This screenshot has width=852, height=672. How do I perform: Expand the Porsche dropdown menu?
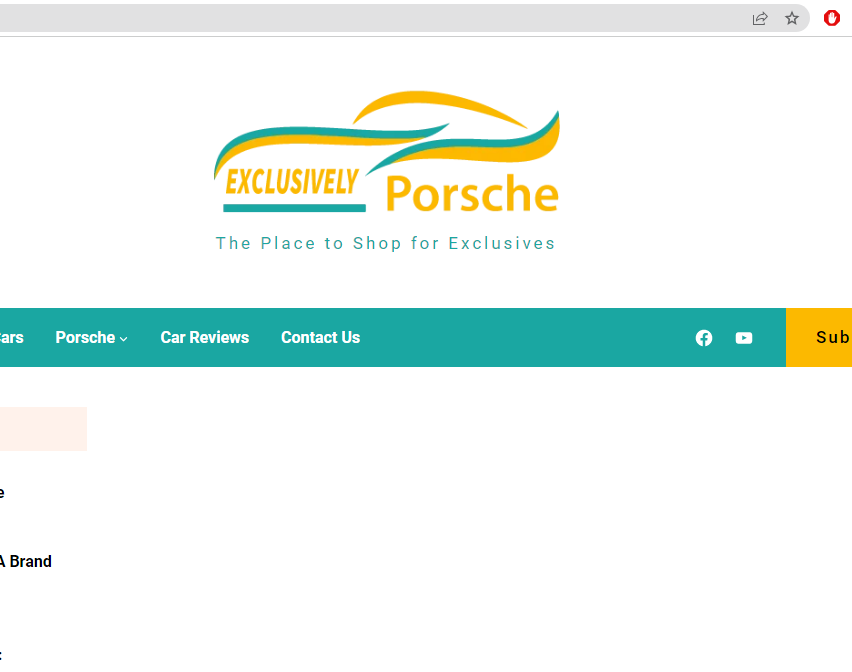[x=91, y=337]
